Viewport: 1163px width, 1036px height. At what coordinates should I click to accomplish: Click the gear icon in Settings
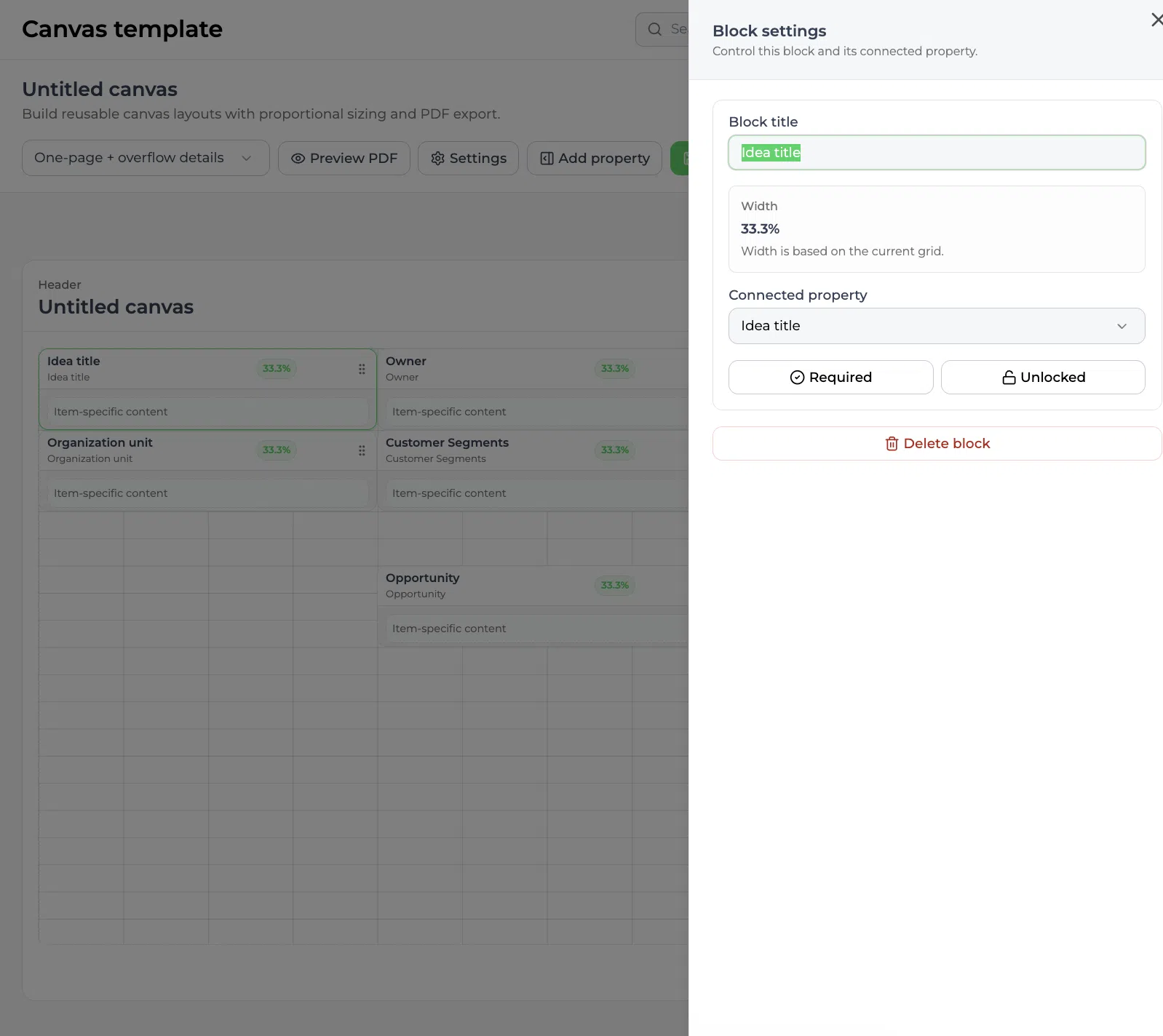[x=437, y=159]
